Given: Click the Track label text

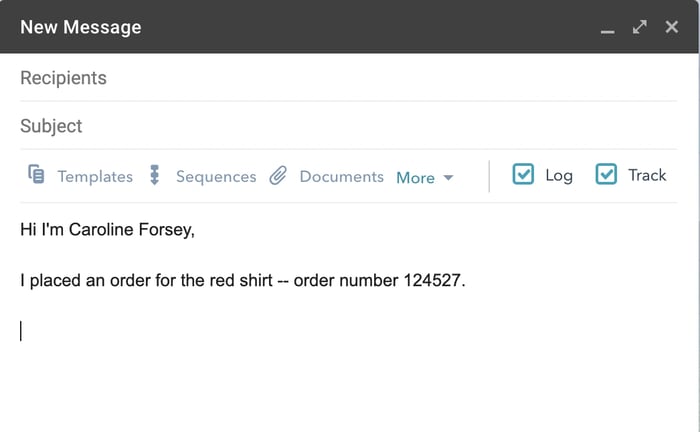Looking at the screenshot, I should point(647,175).
